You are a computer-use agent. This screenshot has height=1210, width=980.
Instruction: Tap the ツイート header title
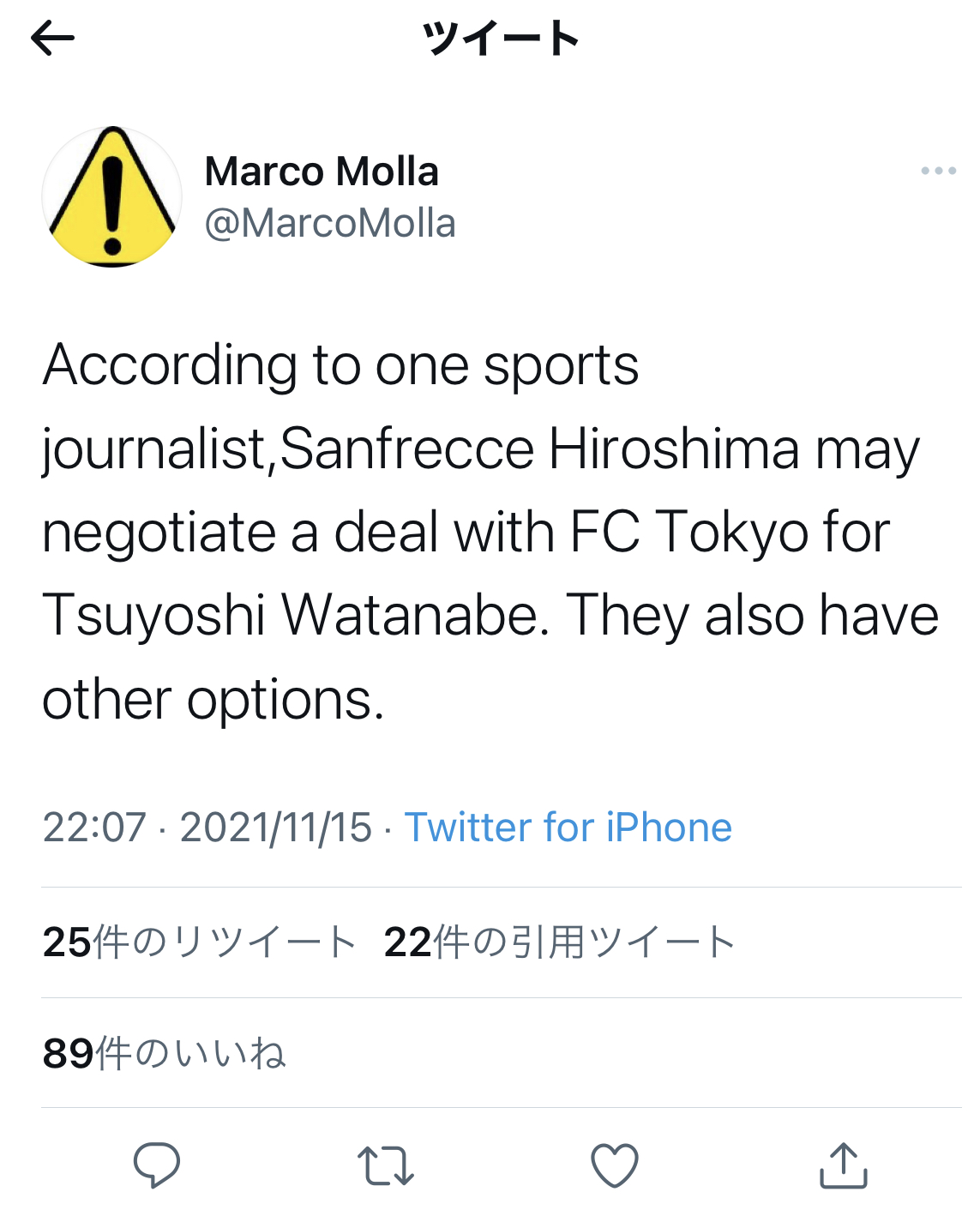(501, 39)
